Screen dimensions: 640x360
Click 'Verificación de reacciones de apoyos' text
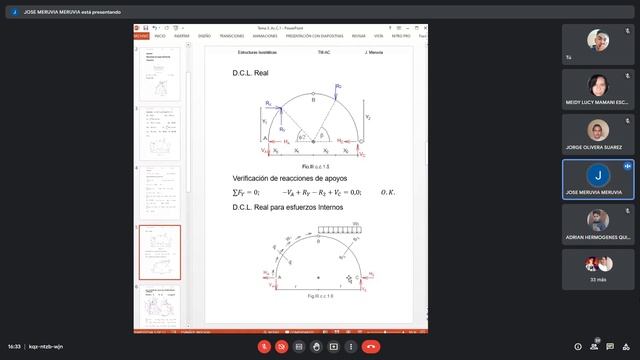(290, 178)
